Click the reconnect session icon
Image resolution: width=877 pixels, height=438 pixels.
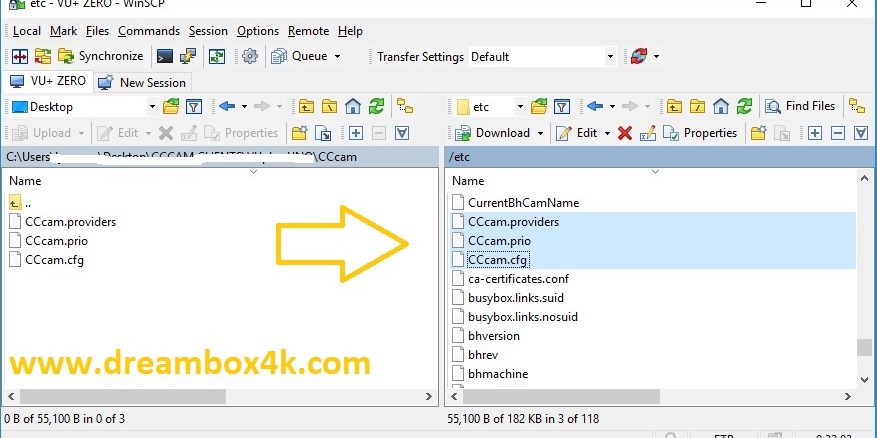639,56
